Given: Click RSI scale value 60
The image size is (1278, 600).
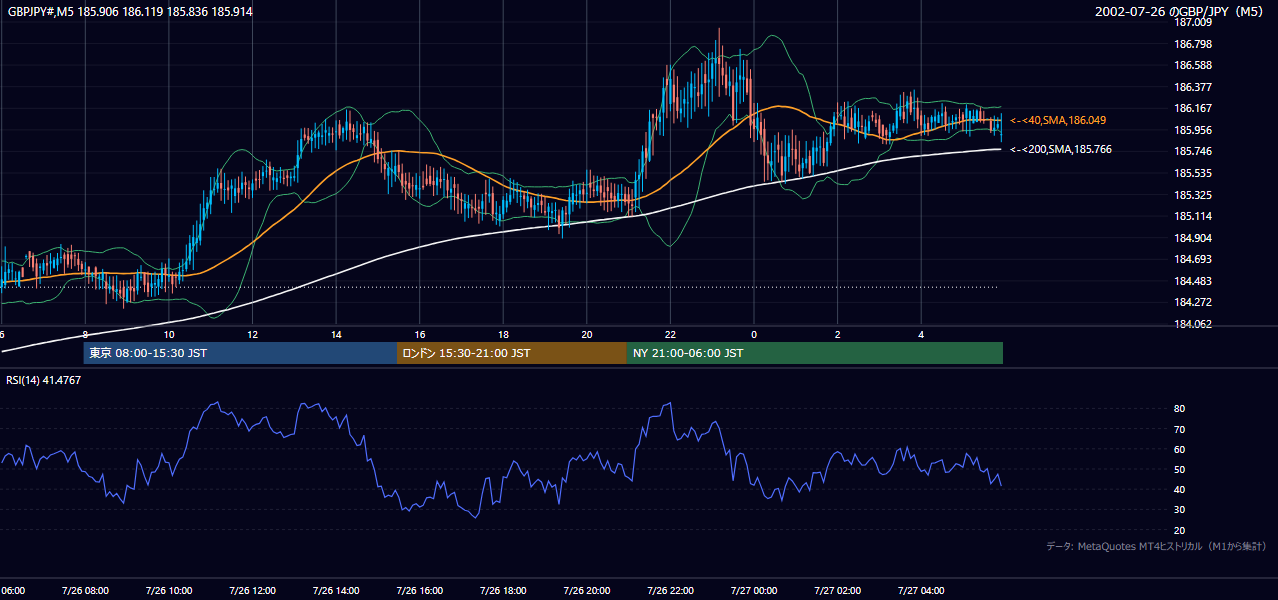Looking at the screenshot, I should [1180, 449].
